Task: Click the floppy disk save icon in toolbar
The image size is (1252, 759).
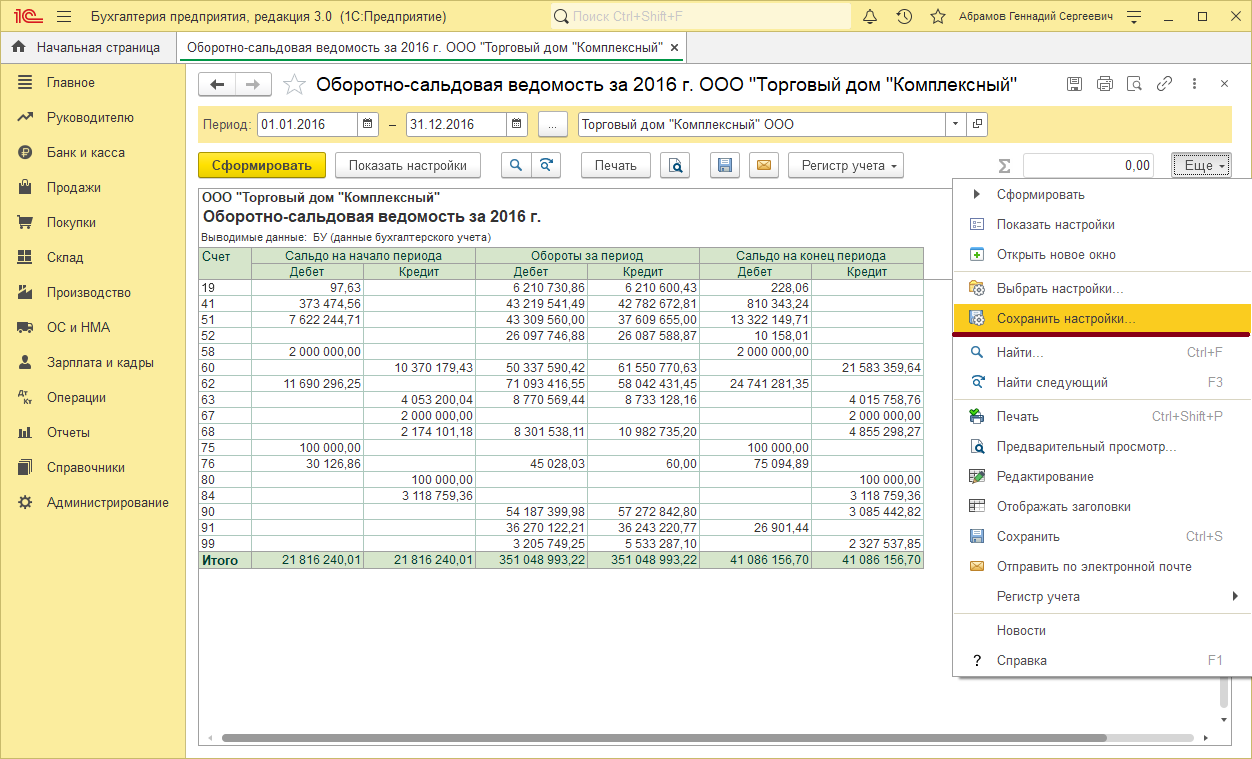Action: coord(725,166)
